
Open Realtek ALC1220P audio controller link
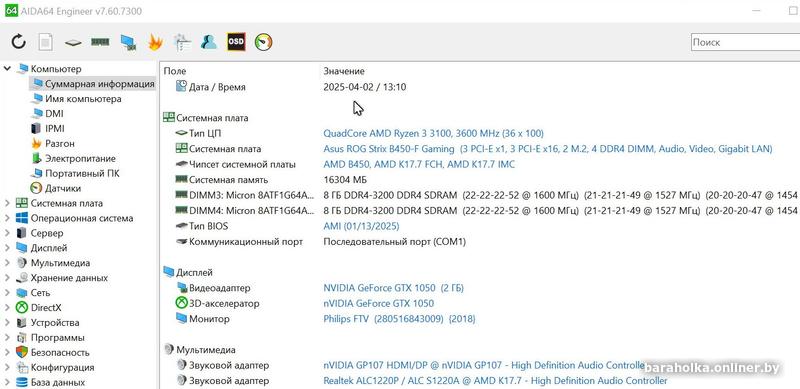click(495, 381)
